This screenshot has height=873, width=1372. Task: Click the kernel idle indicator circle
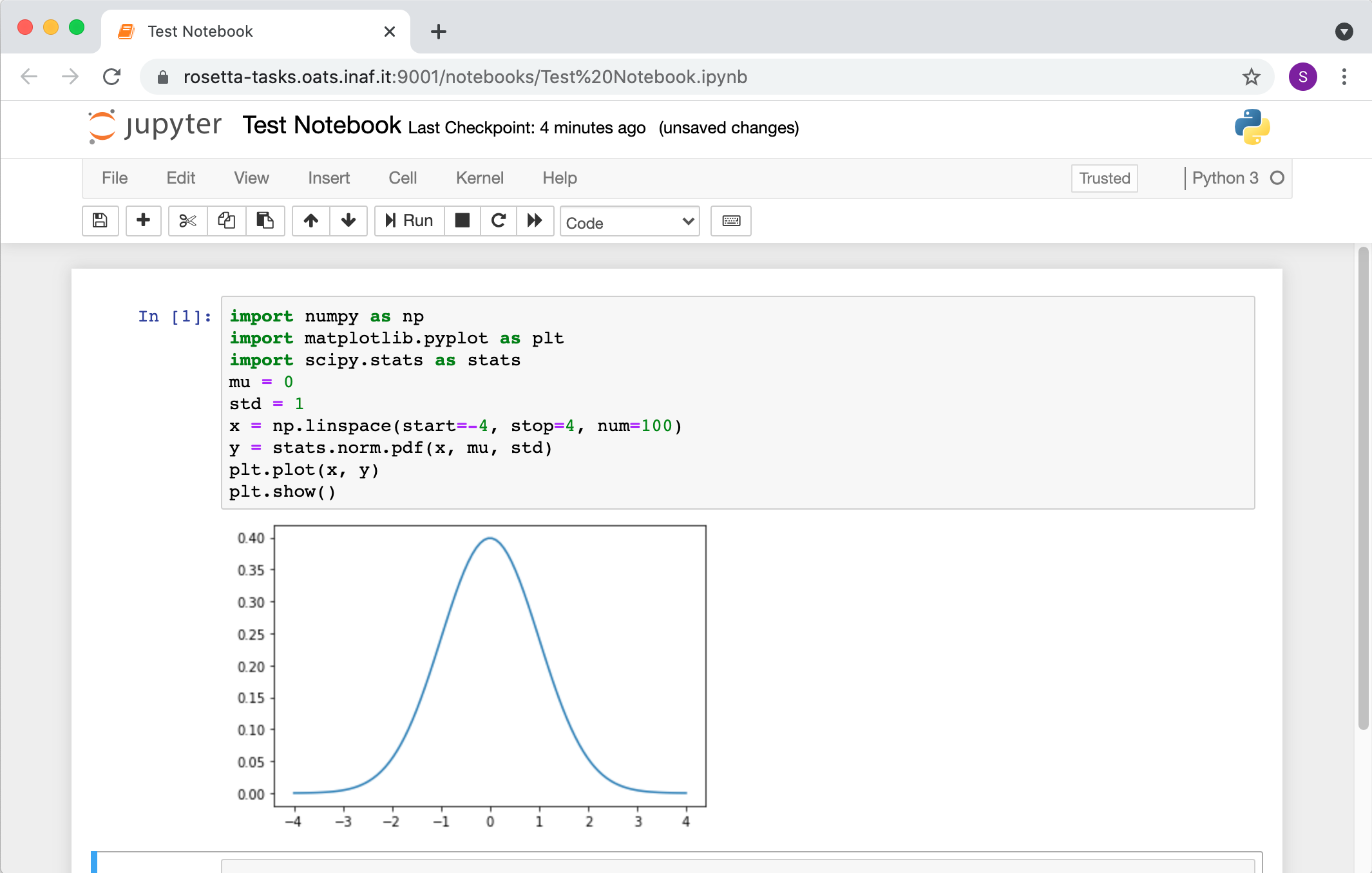[1277, 178]
